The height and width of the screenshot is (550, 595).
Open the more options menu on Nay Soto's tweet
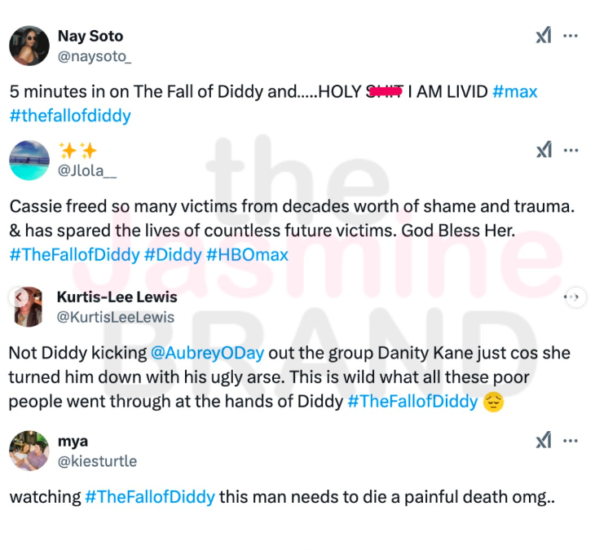[570, 36]
